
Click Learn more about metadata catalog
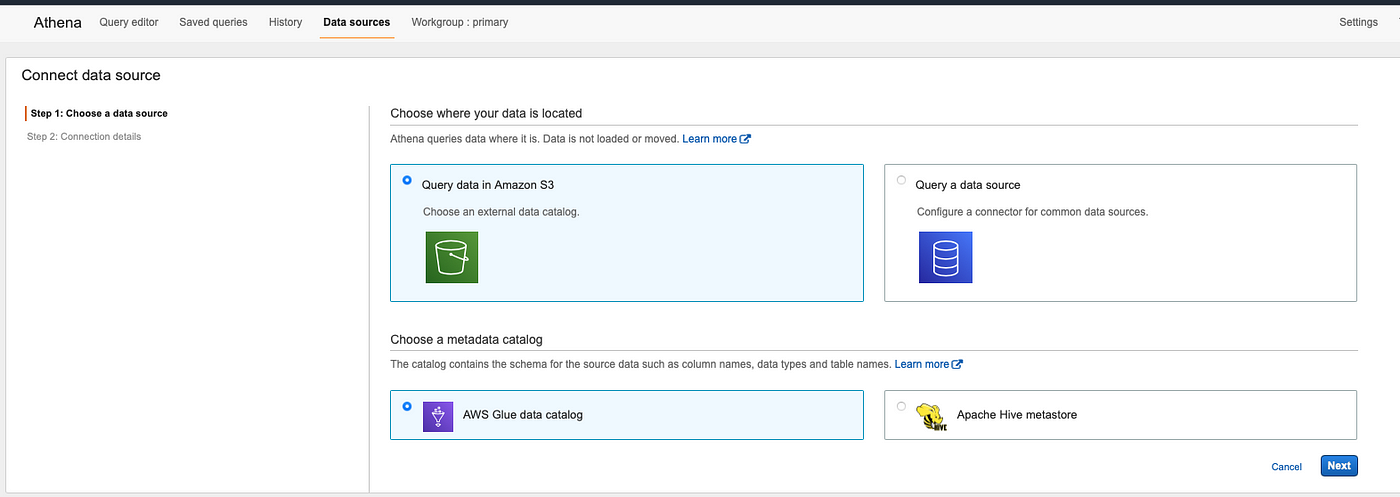pos(929,364)
